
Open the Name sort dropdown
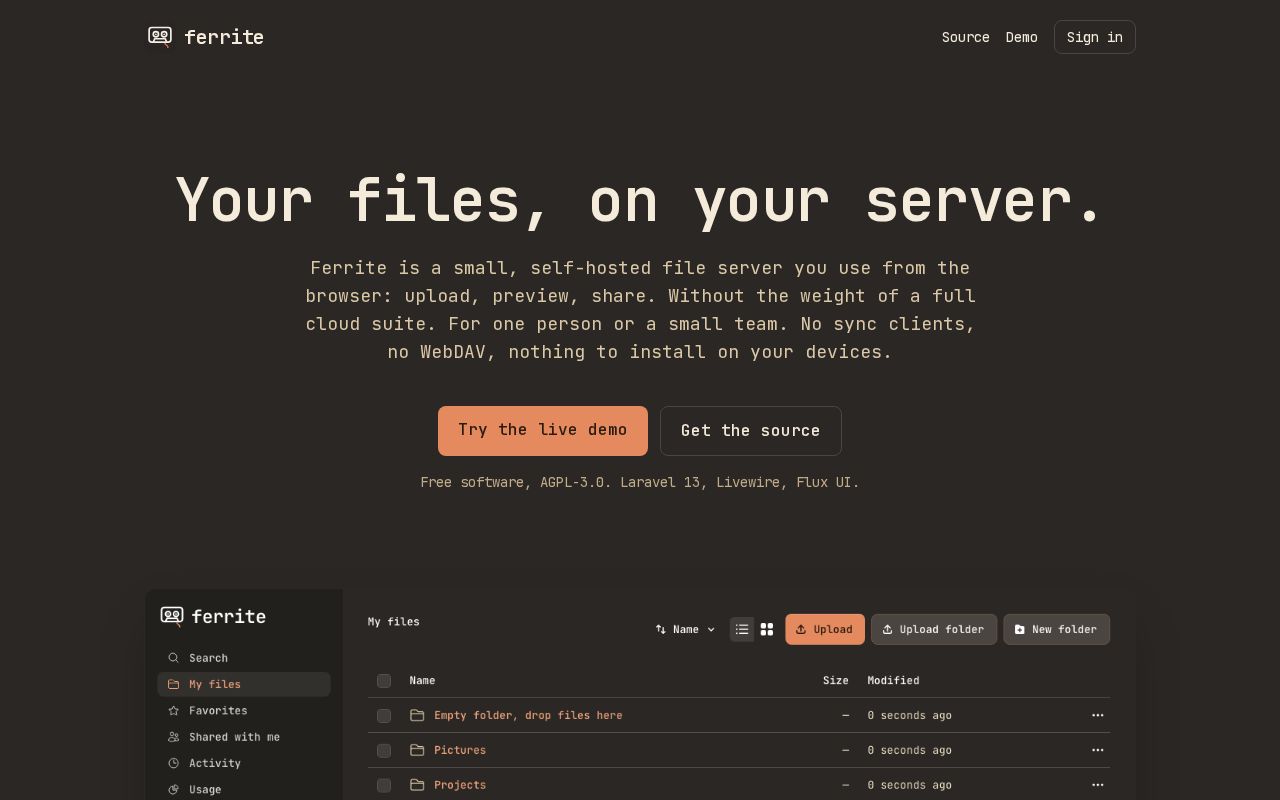[685, 629]
